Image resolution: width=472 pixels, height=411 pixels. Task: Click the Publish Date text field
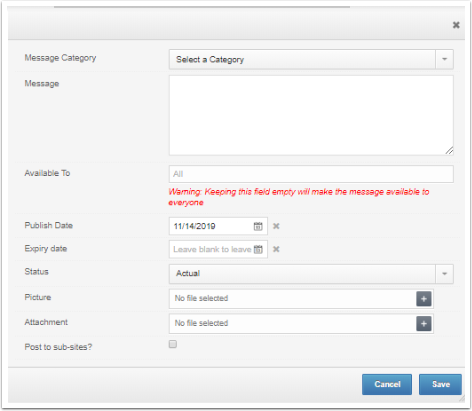coord(212,226)
